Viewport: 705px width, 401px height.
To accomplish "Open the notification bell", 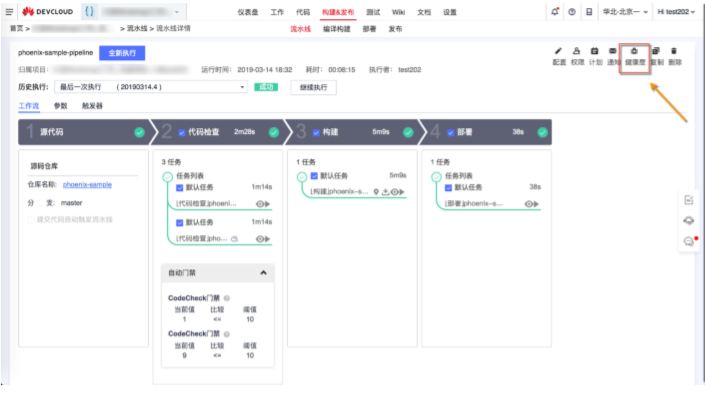I will pyautogui.click(x=555, y=12).
